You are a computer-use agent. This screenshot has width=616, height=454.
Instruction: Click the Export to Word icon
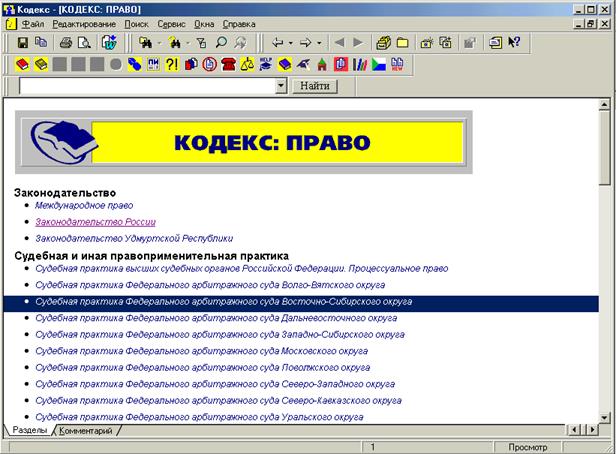click(109, 42)
